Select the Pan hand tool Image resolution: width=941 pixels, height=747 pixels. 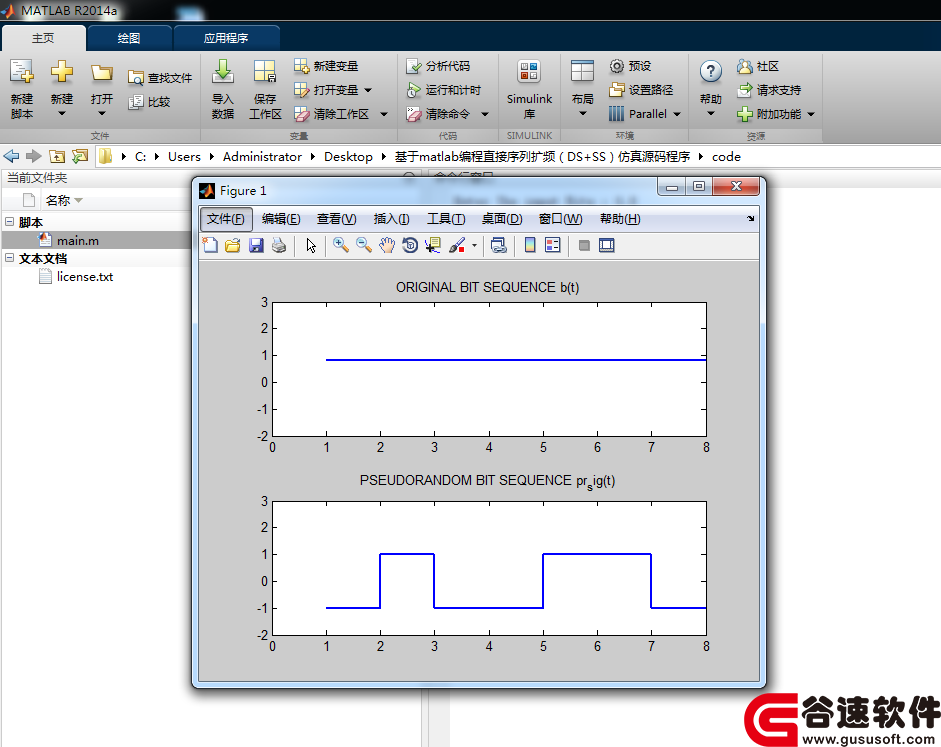pos(387,245)
